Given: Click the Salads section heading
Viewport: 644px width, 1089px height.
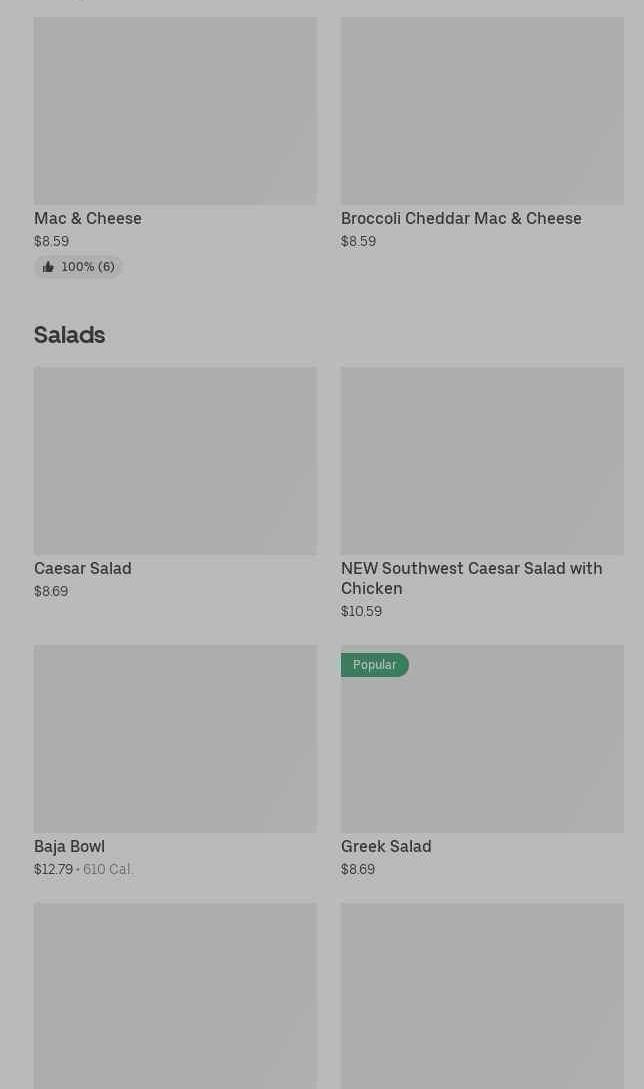Looking at the screenshot, I should (69, 334).
